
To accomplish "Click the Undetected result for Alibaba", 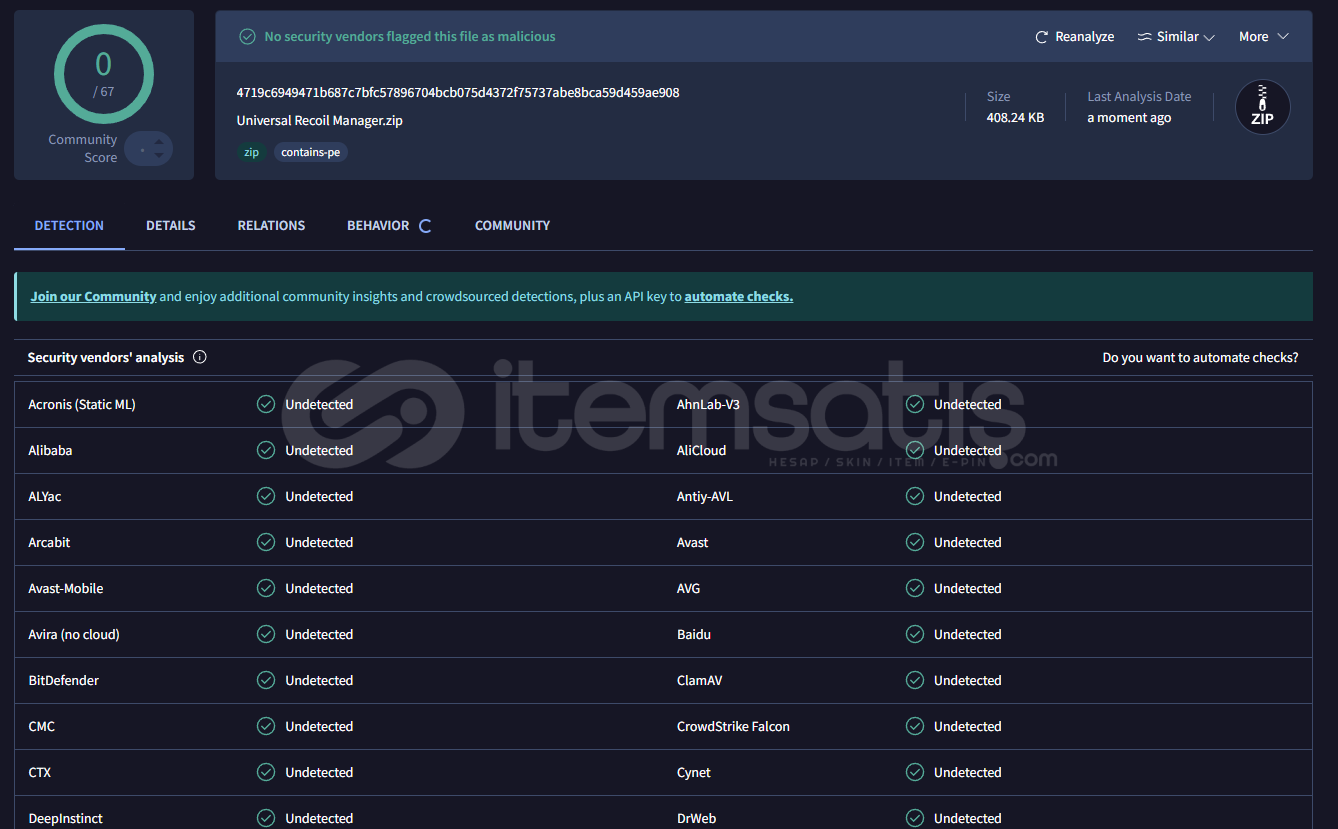I will (319, 451).
